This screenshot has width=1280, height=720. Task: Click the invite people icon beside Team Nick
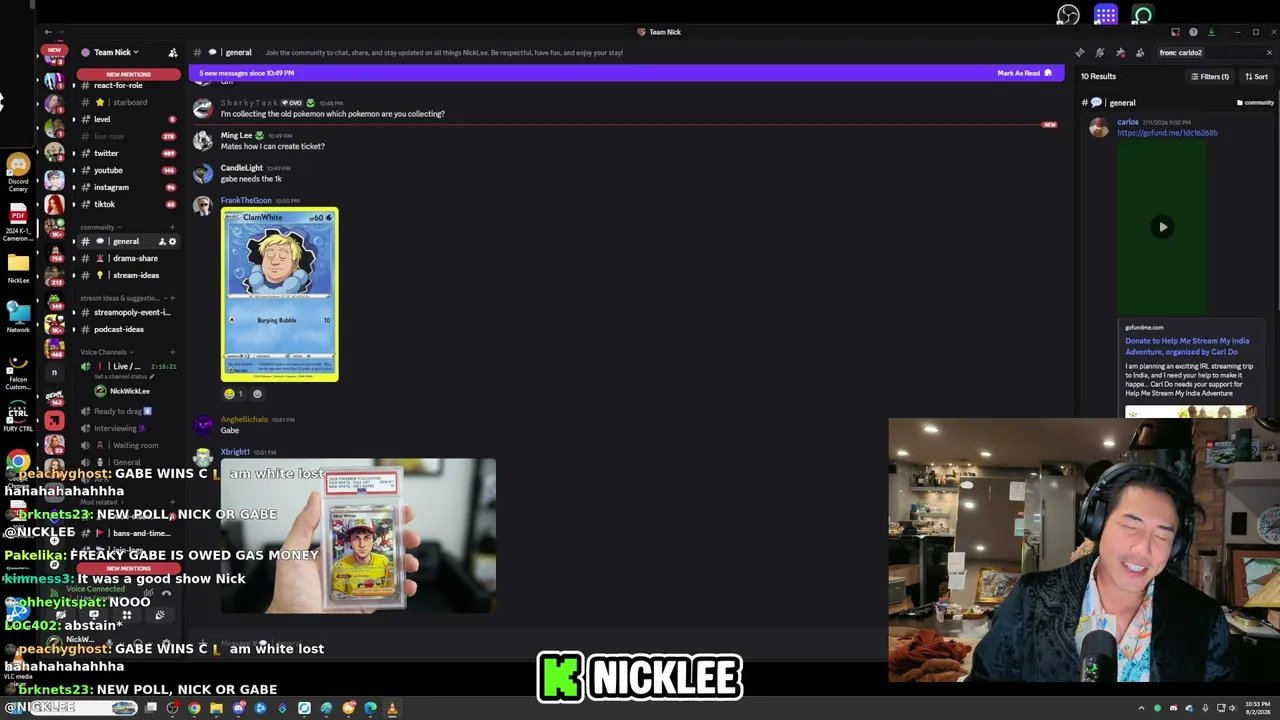(172, 52)
